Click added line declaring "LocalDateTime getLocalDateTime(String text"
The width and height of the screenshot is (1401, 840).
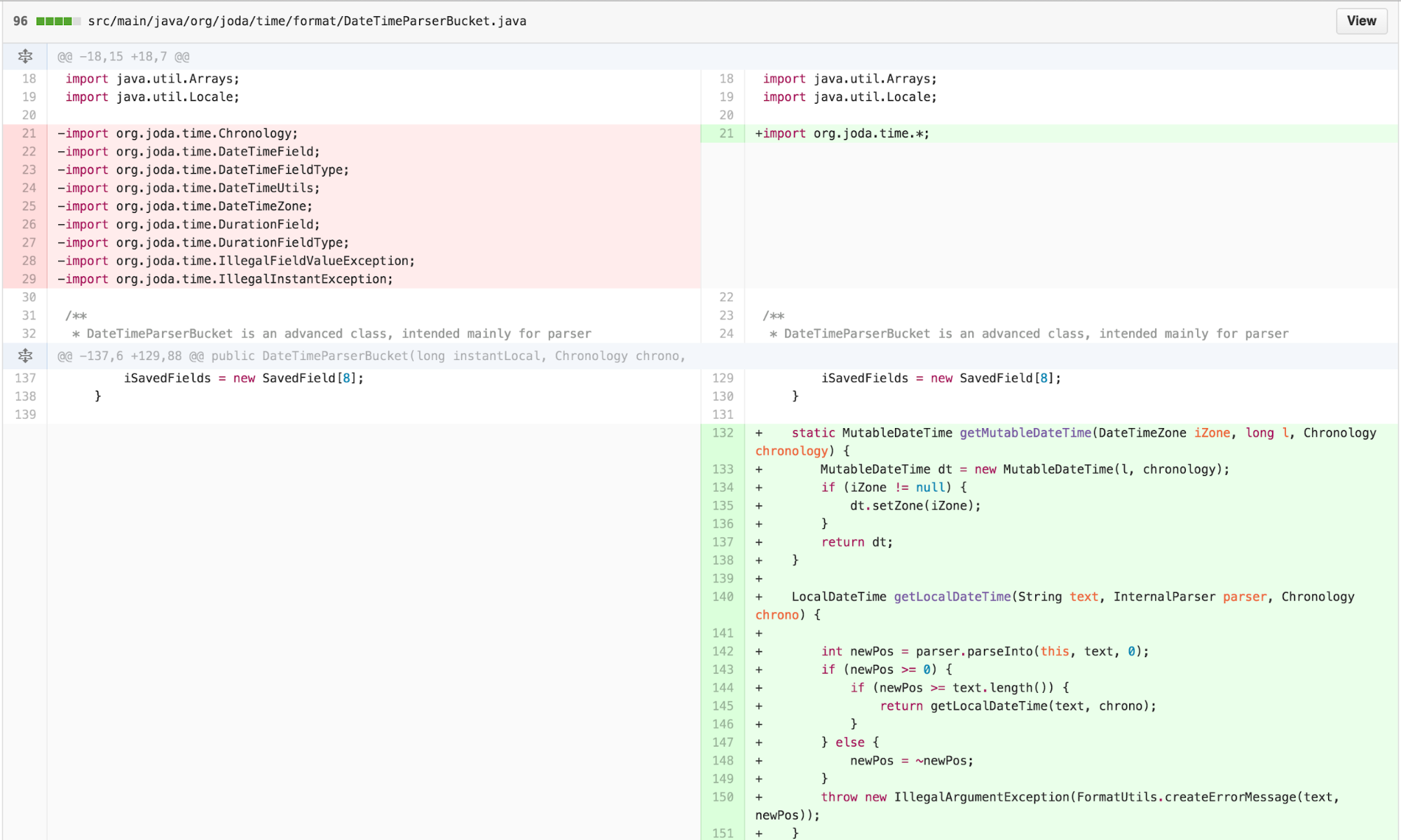[1055, 605]
